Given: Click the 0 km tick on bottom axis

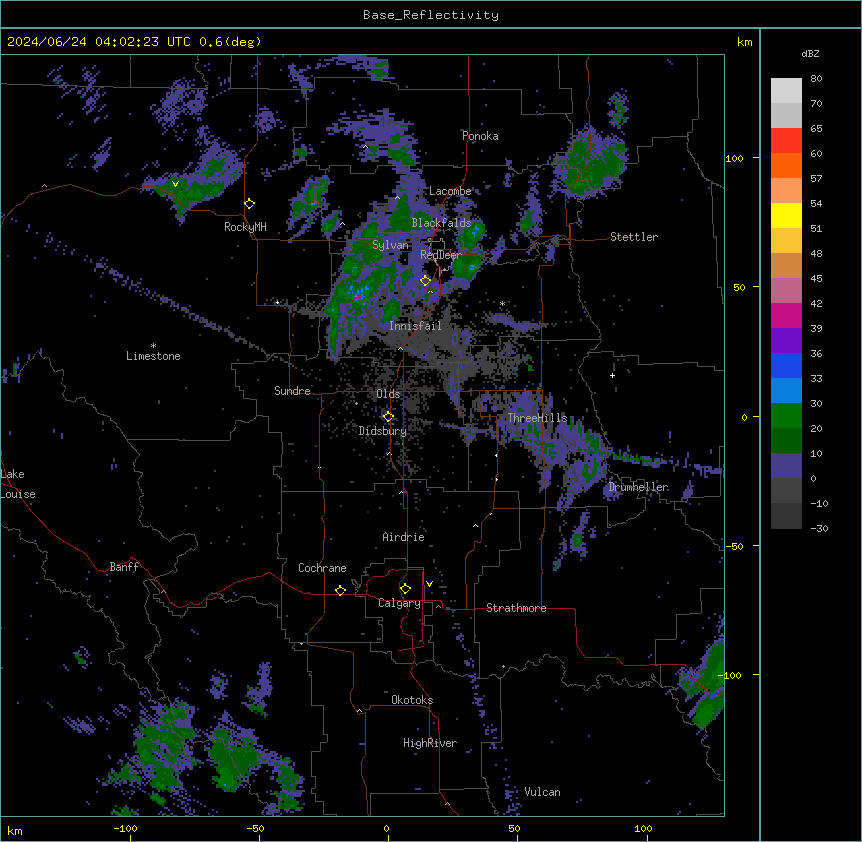Looking at the screenshot, I should pyautogui.click(x=386, y=829).
